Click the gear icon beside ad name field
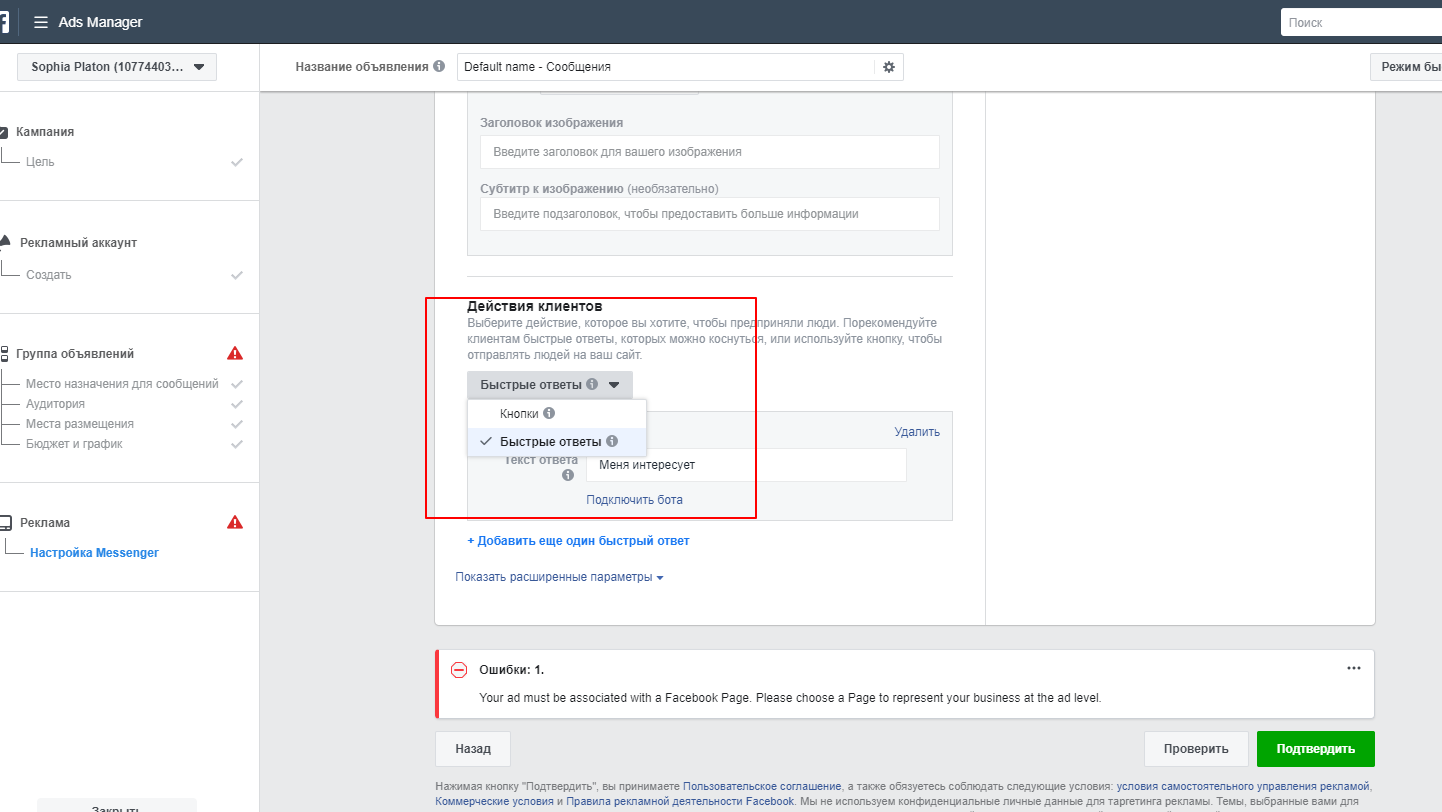The height and width of the screenshot is (812, 1442). (888, 67)
